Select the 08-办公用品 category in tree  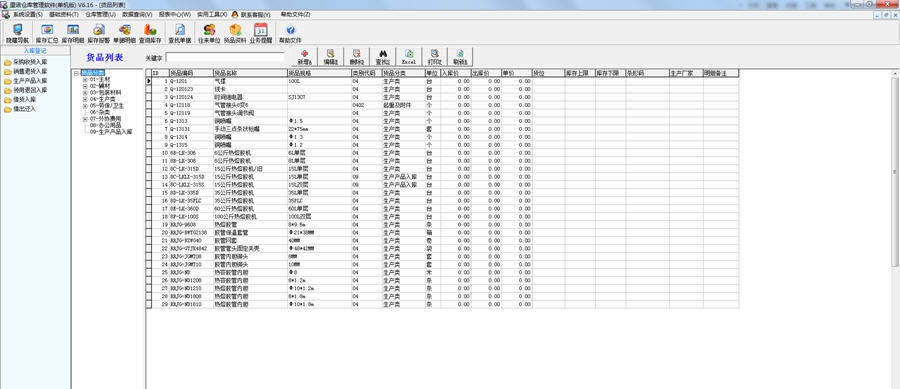[x=105, y=125]
